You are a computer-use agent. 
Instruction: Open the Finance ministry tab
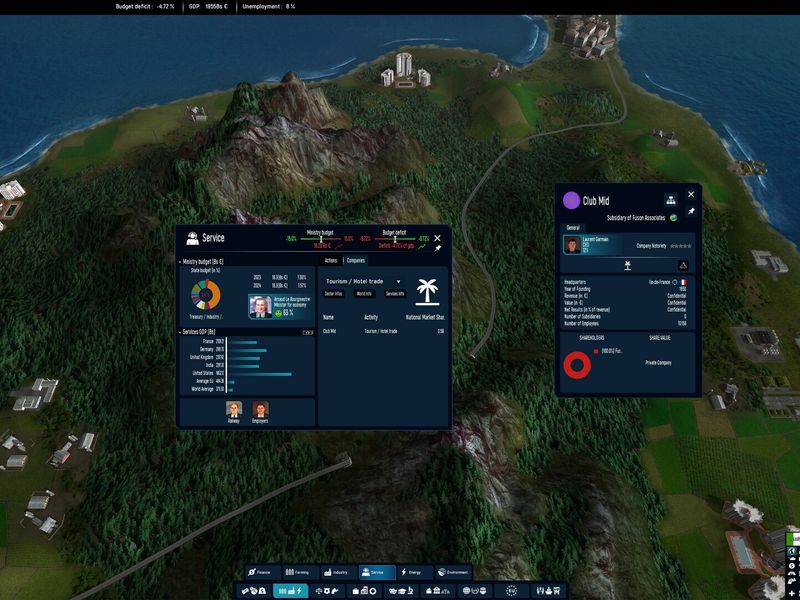point(264,572)
